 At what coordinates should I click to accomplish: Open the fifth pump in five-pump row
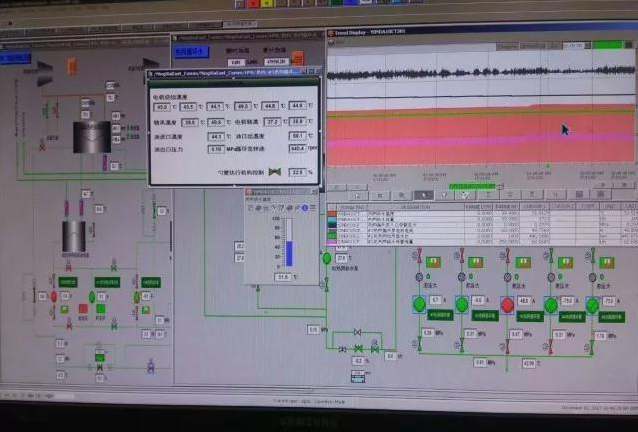(x=592, y=305)
